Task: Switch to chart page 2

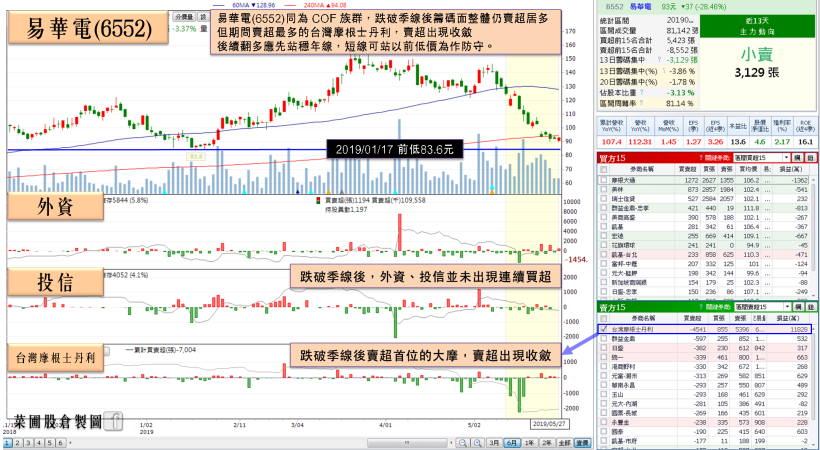Action: pos(18,443)
